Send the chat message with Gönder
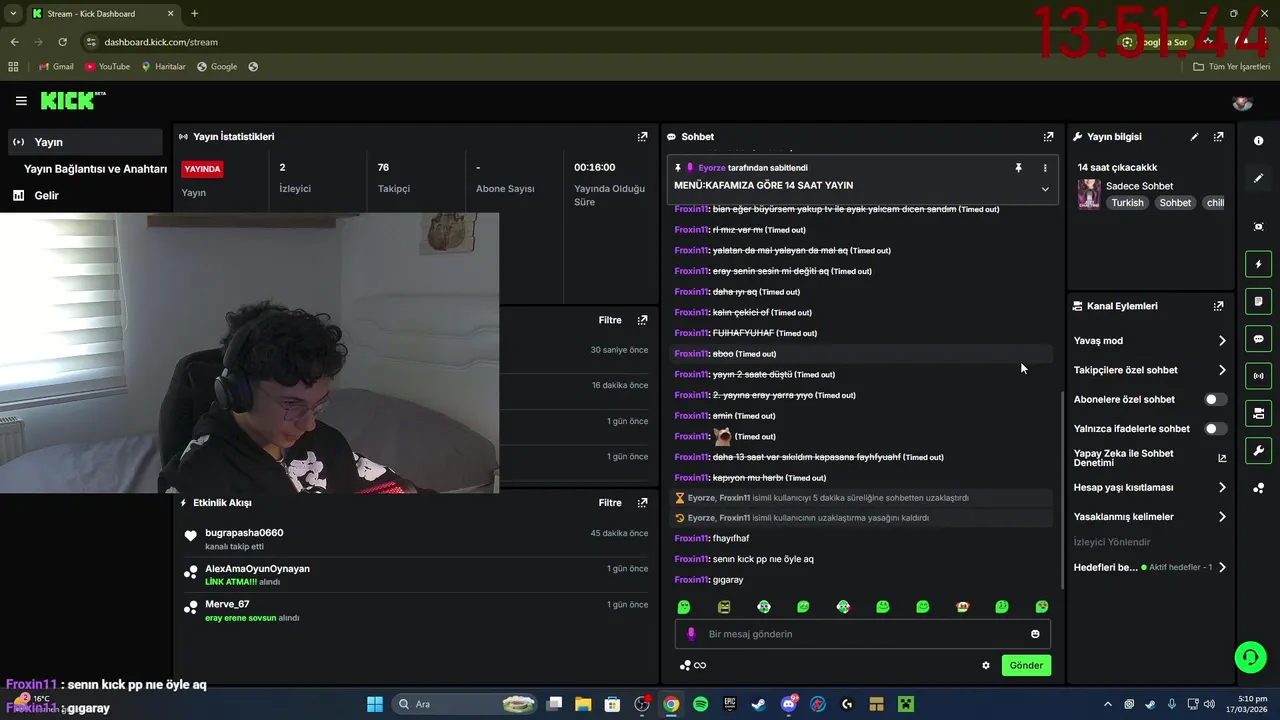1280x720 pixels. pyautogui.click(x=1026, y=665)
